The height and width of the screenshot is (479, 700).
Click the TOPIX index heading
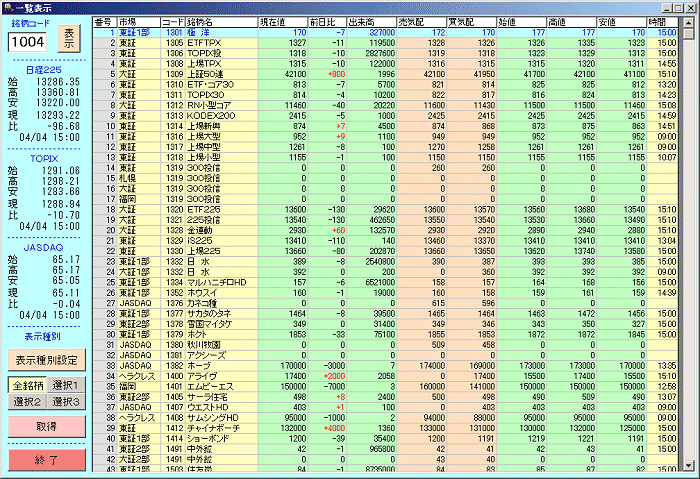coord(44,158)
